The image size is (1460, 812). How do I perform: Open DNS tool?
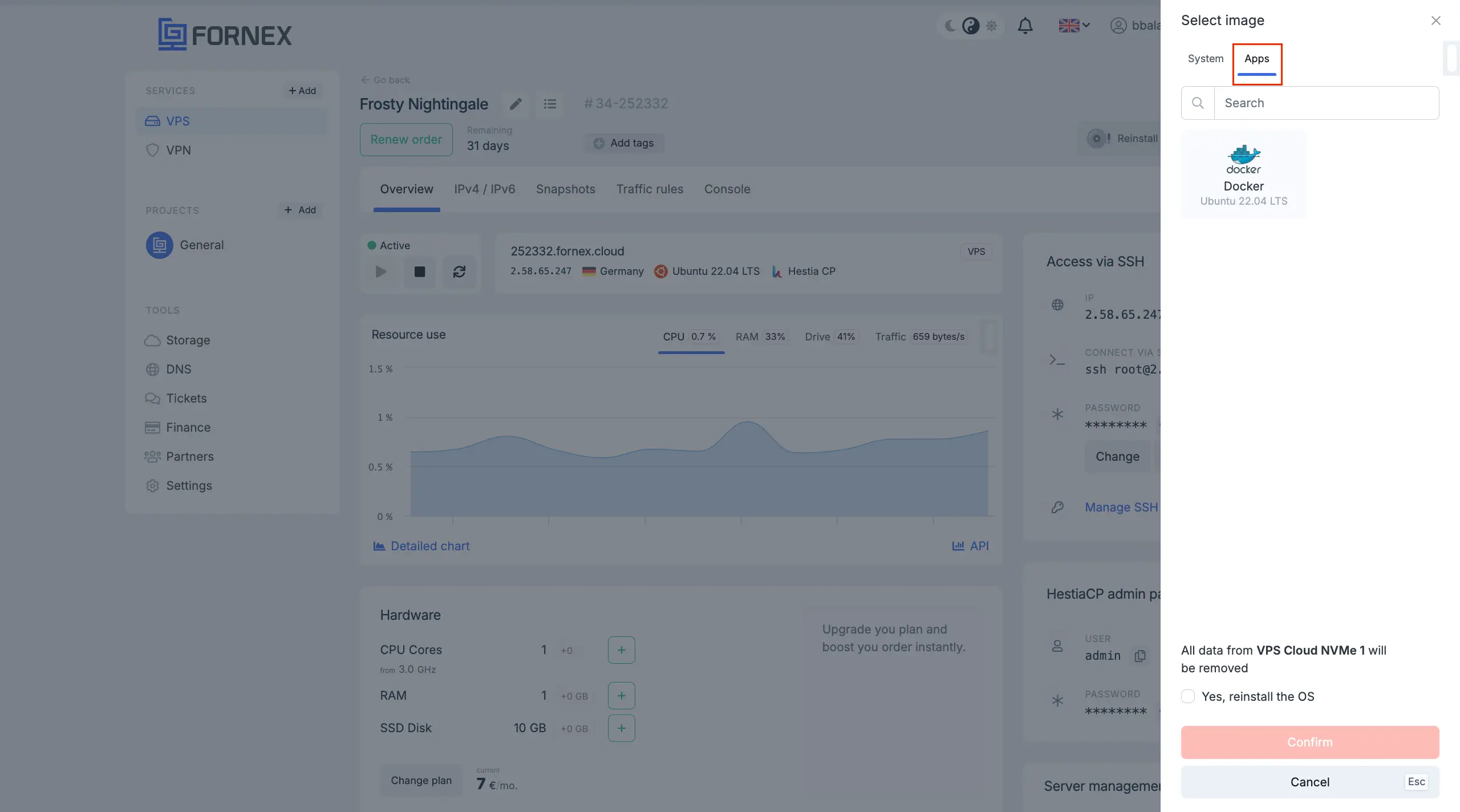pos(168,369)
